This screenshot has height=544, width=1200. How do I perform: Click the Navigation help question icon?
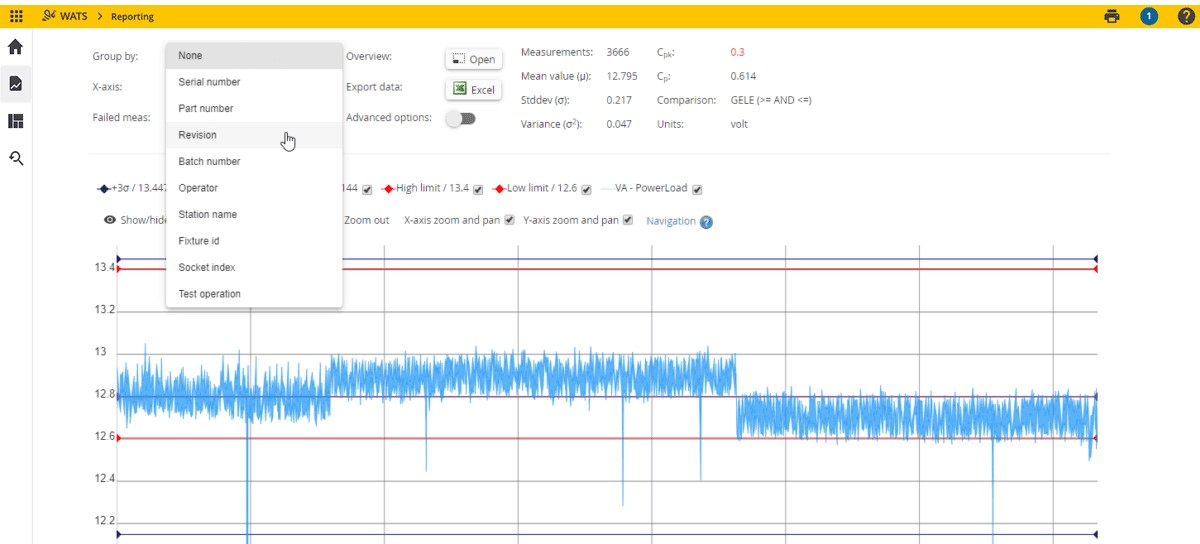706,222
